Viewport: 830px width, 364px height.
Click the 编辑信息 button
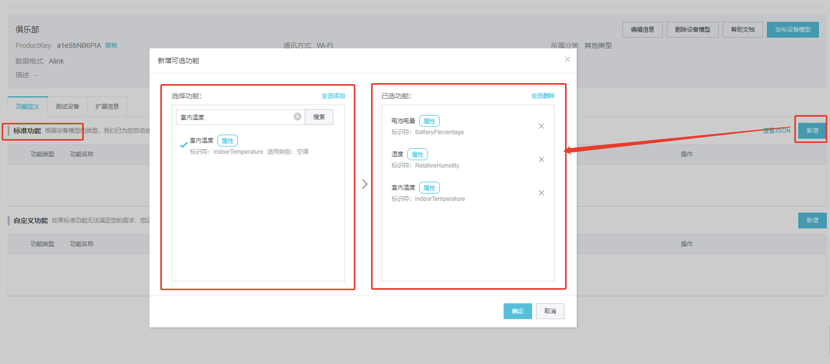click(x=642, y=30)
